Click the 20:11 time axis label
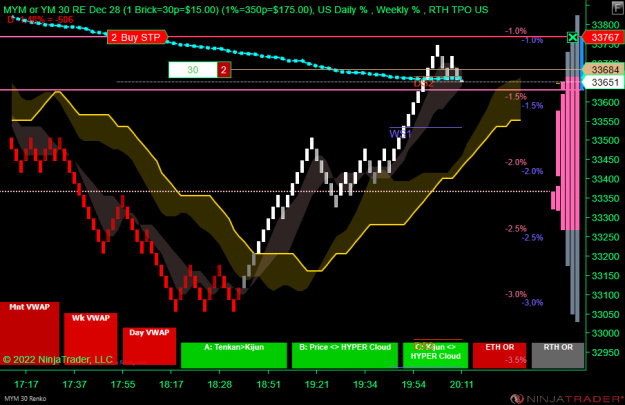The height and width of the screenshot is (405, 625). 462,385
